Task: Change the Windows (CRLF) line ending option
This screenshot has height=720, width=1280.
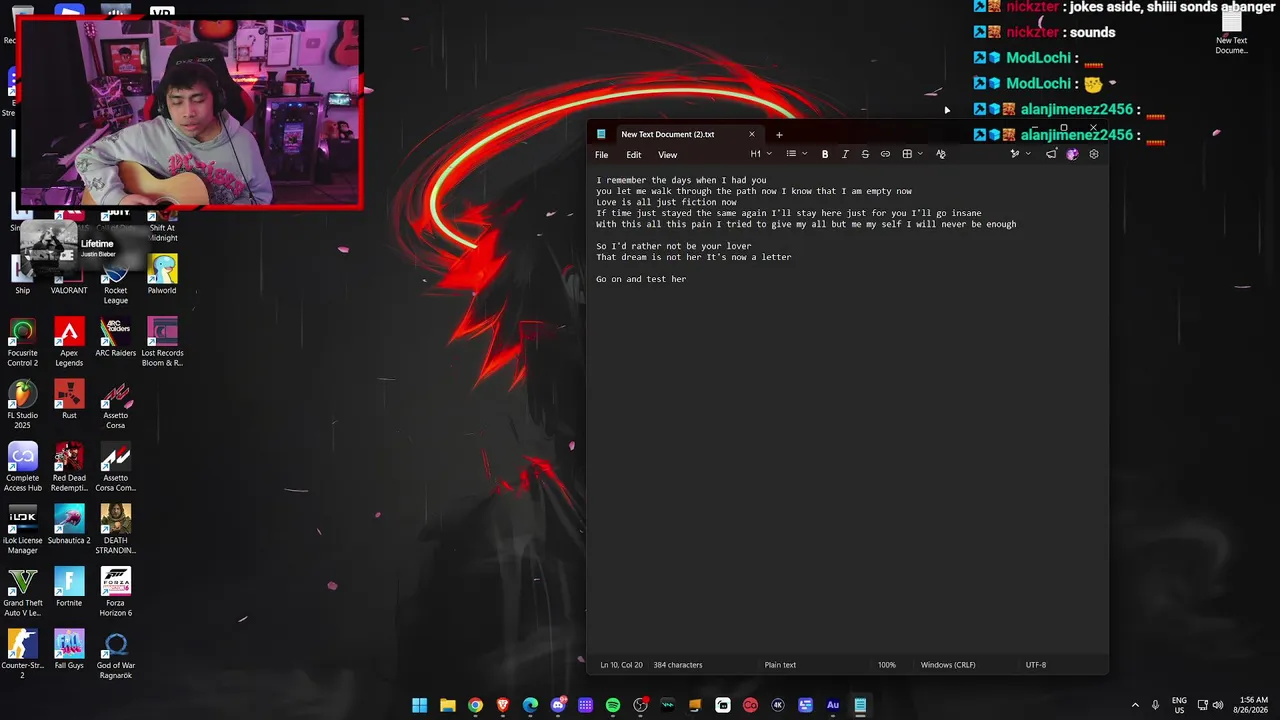Action: [948, 665]
